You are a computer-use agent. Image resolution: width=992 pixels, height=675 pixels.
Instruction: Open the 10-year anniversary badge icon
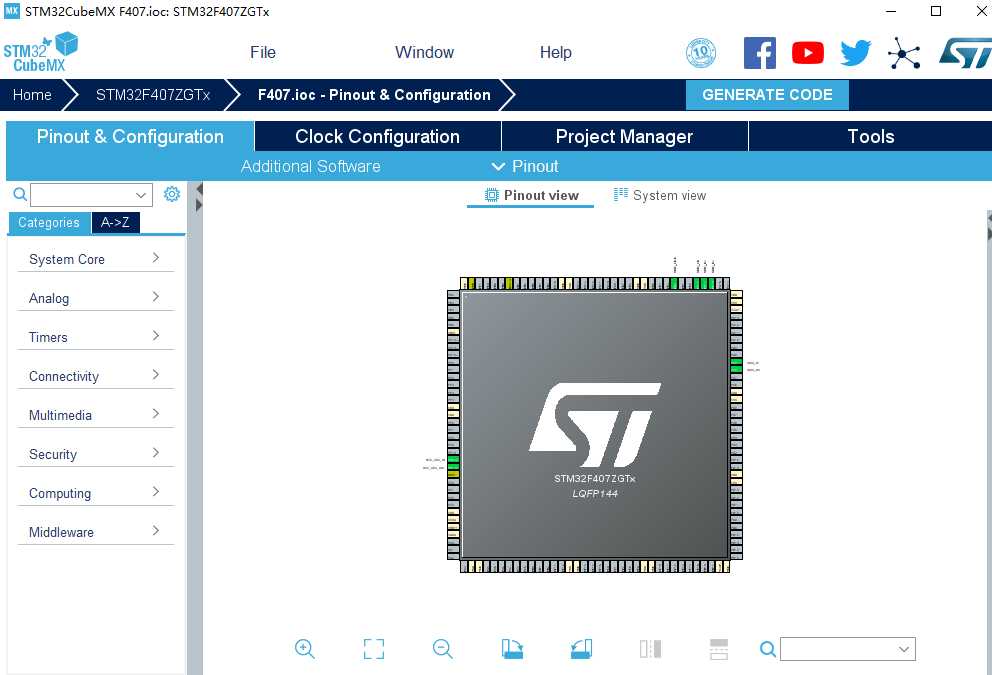coord(701,53)
